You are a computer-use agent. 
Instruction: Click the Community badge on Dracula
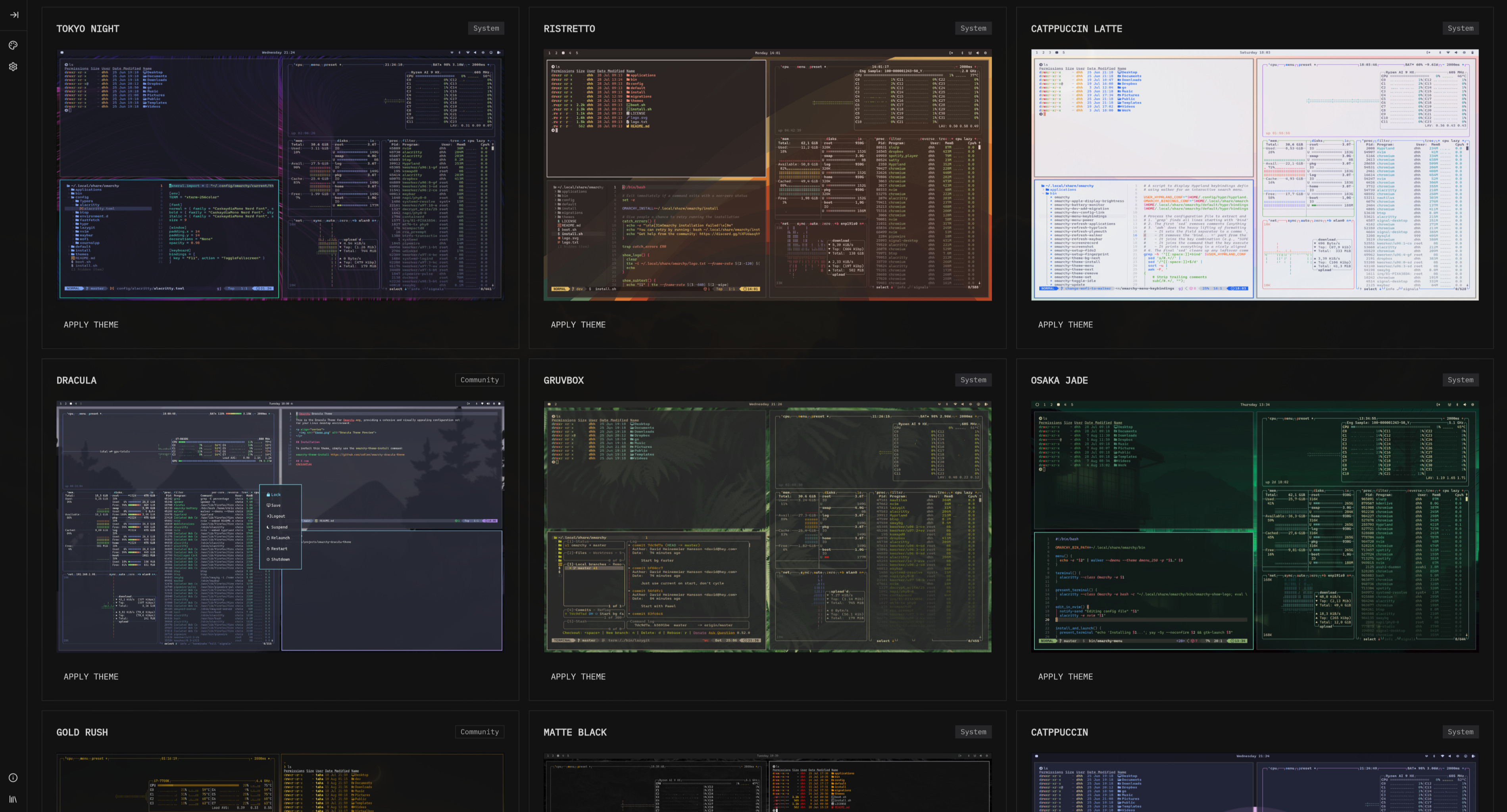click(479, 380)
